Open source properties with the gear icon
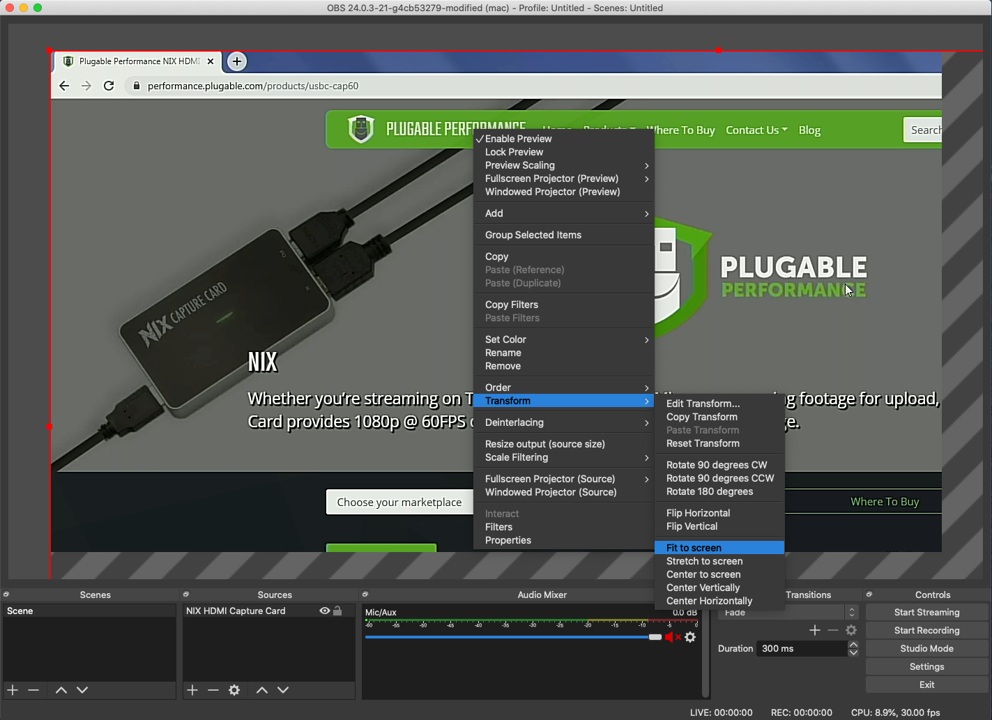992x720 pixels. pyautogui.click(x=234, y=689)
